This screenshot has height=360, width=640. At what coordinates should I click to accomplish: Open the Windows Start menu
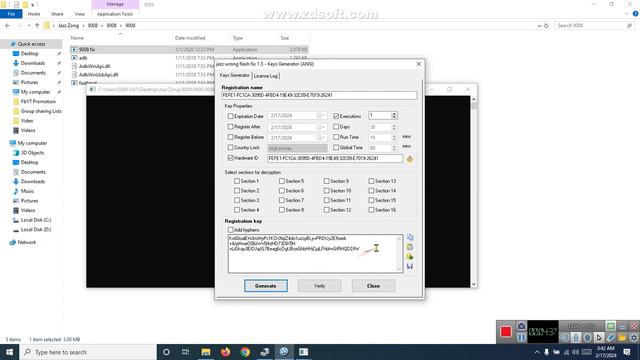pyautogui.click(x=9, y=352)
